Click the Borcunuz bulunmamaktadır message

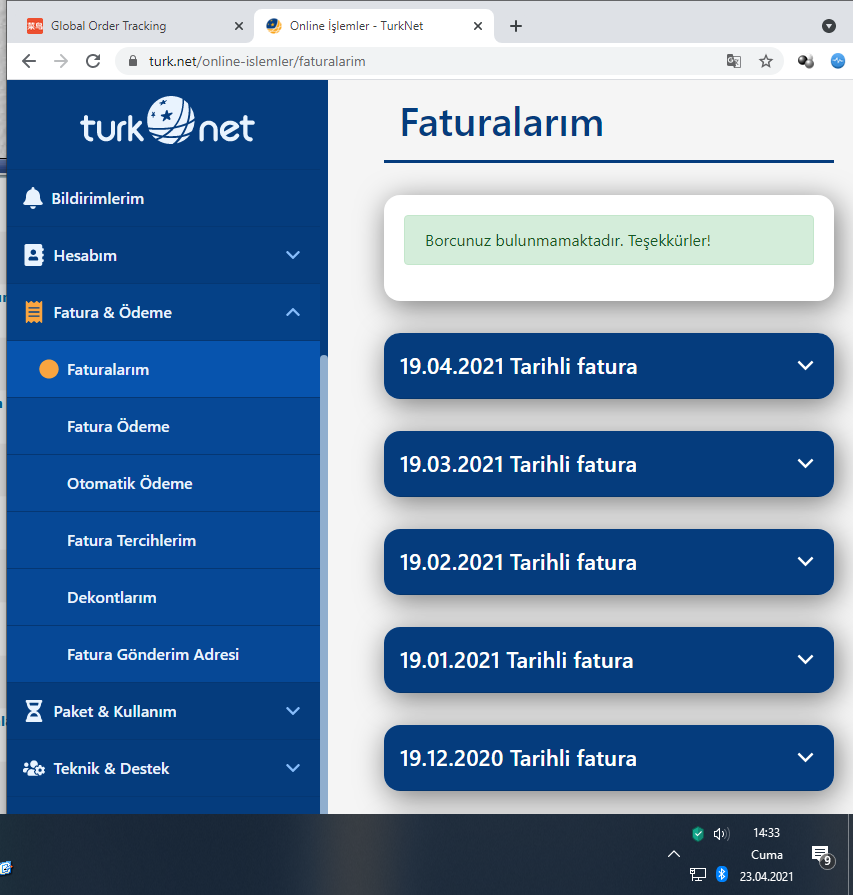[609, 240]
